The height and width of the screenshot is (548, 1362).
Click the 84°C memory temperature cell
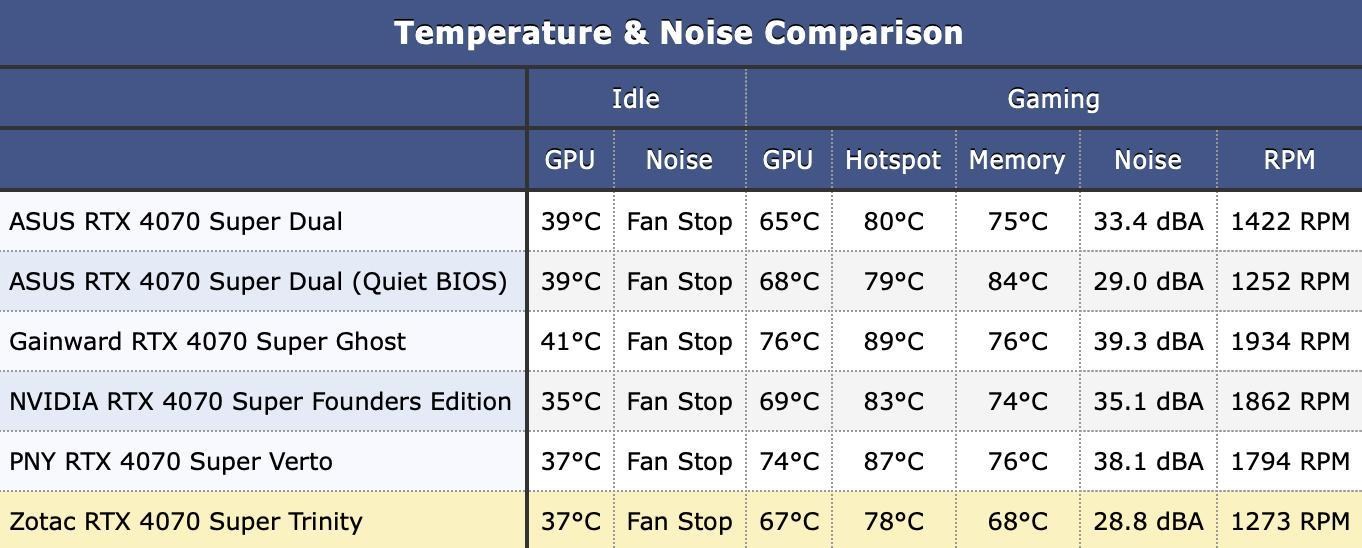click(1017, 281)
